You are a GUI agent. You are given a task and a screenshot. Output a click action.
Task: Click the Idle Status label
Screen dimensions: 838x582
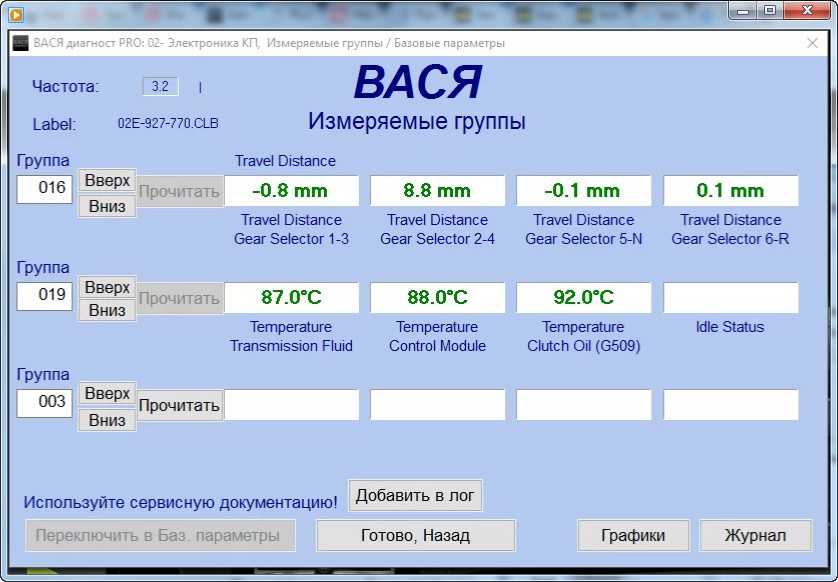pyautogui.click(x=730, y=327)
